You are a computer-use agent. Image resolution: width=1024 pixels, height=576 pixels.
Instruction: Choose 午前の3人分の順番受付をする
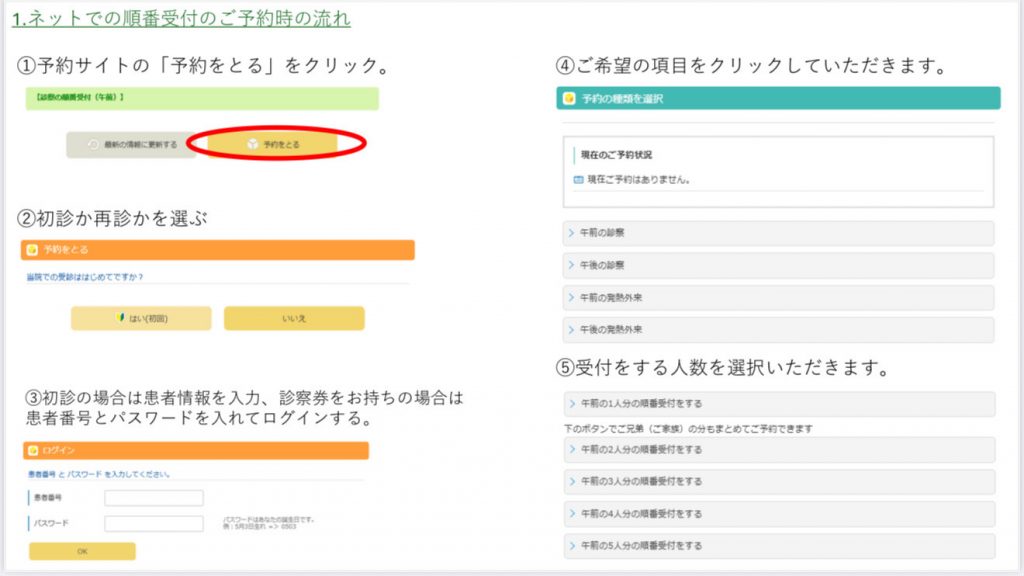(x=779, y=482)
